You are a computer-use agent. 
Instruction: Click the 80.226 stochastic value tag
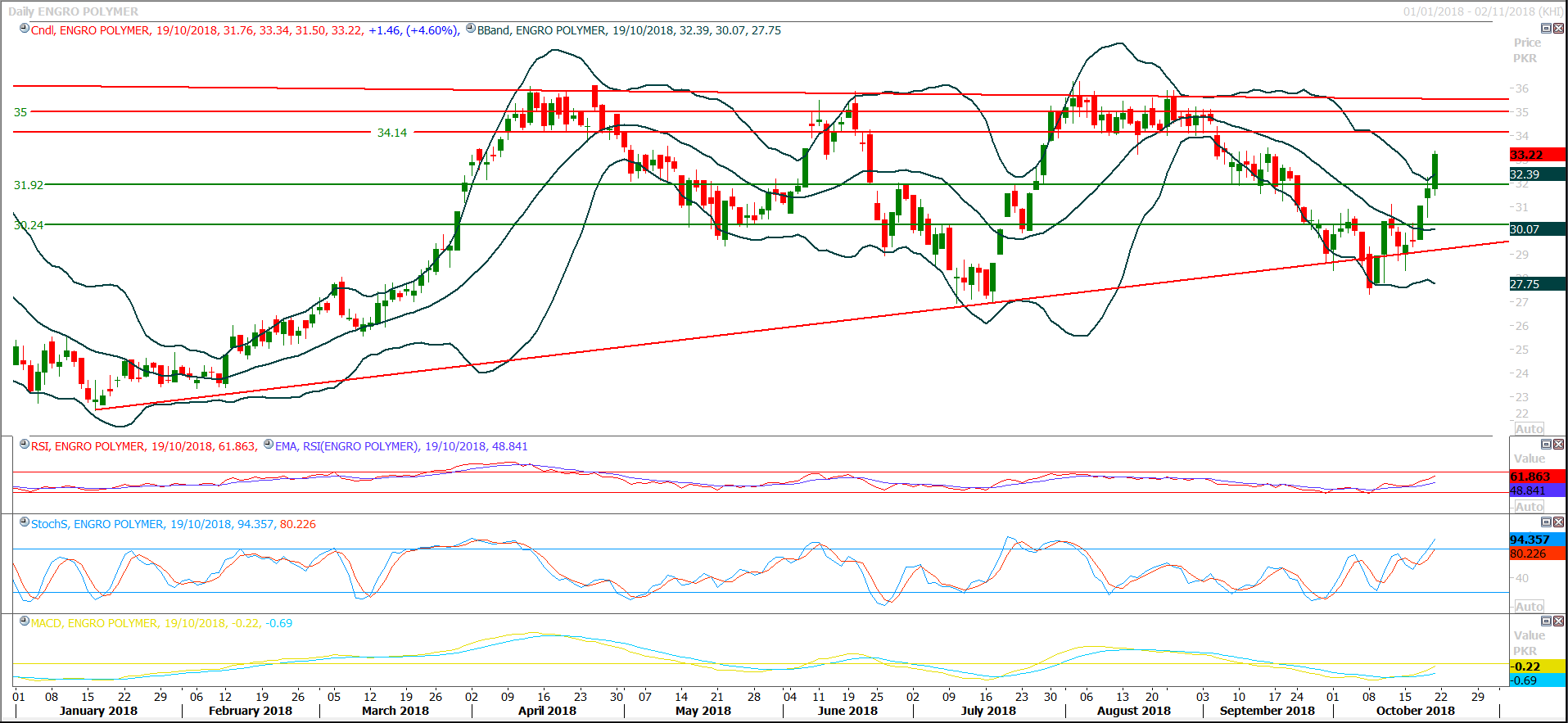click(x=1537, y=554)
